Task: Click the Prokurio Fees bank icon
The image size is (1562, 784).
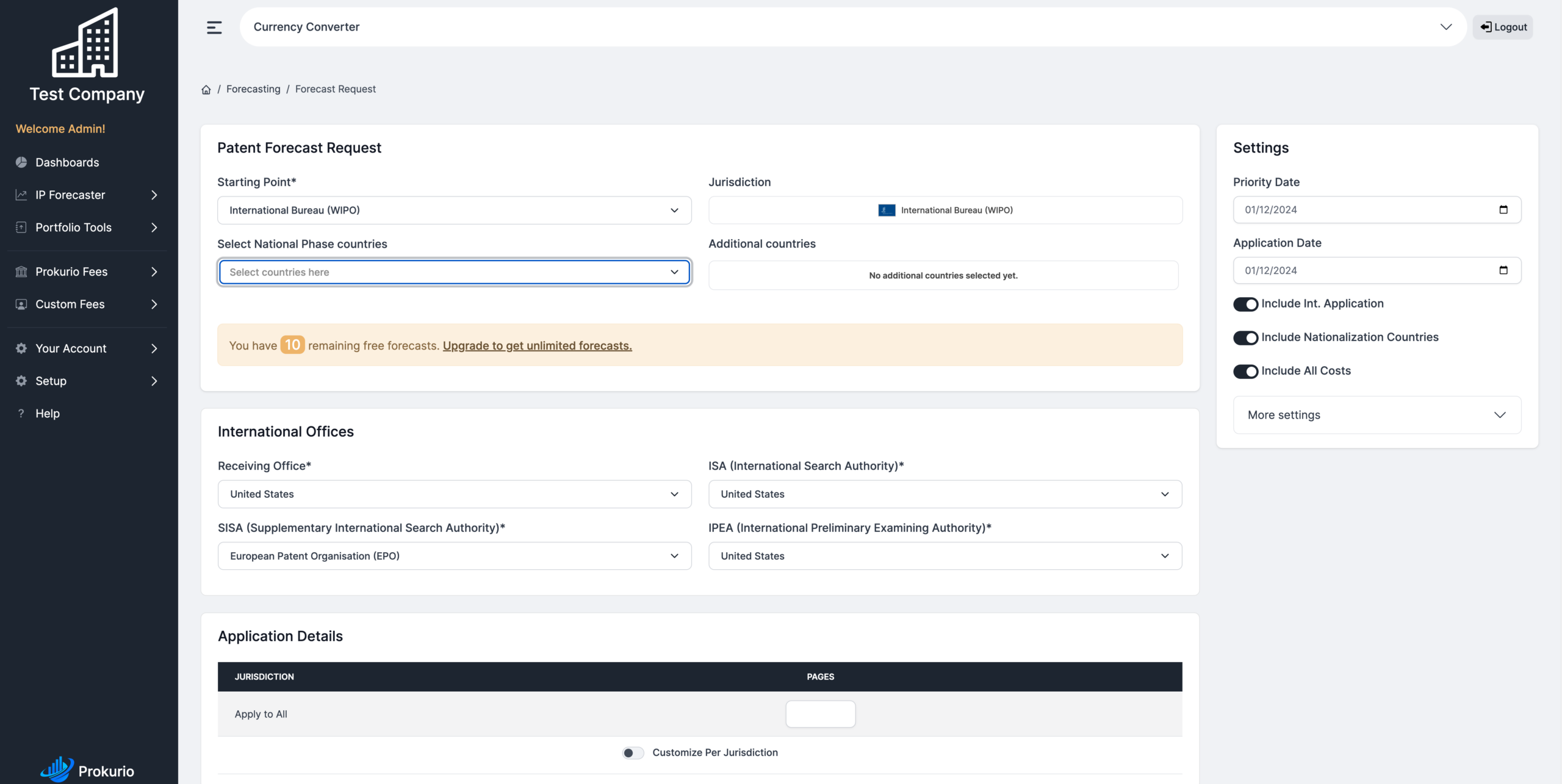Action: click(21, 272)
